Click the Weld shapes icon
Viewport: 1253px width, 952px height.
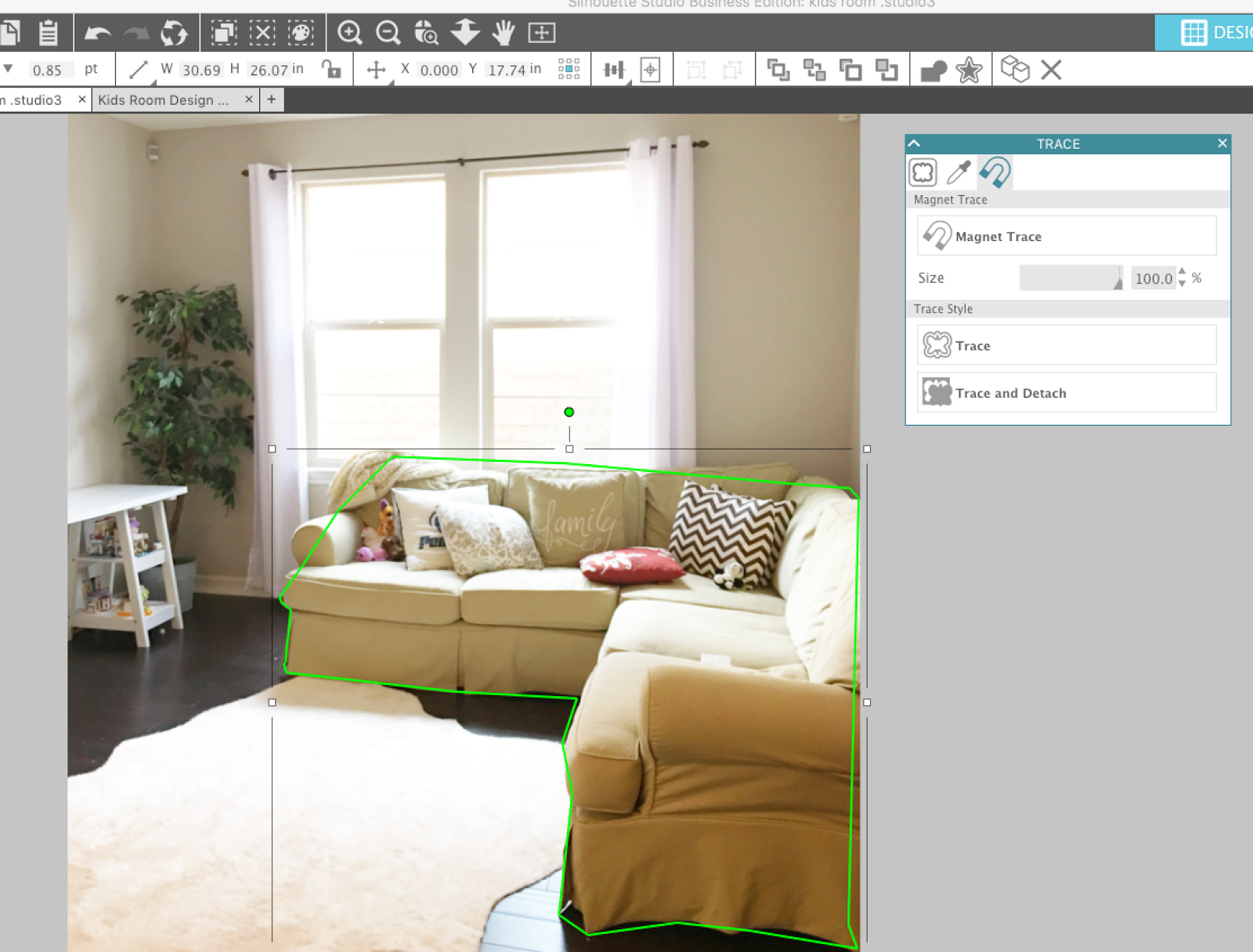933,70
